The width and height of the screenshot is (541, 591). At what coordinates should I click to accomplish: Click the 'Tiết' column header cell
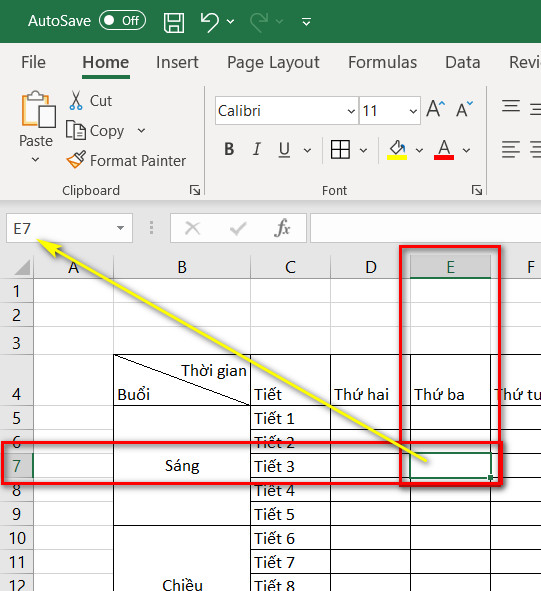pos(290,380)
